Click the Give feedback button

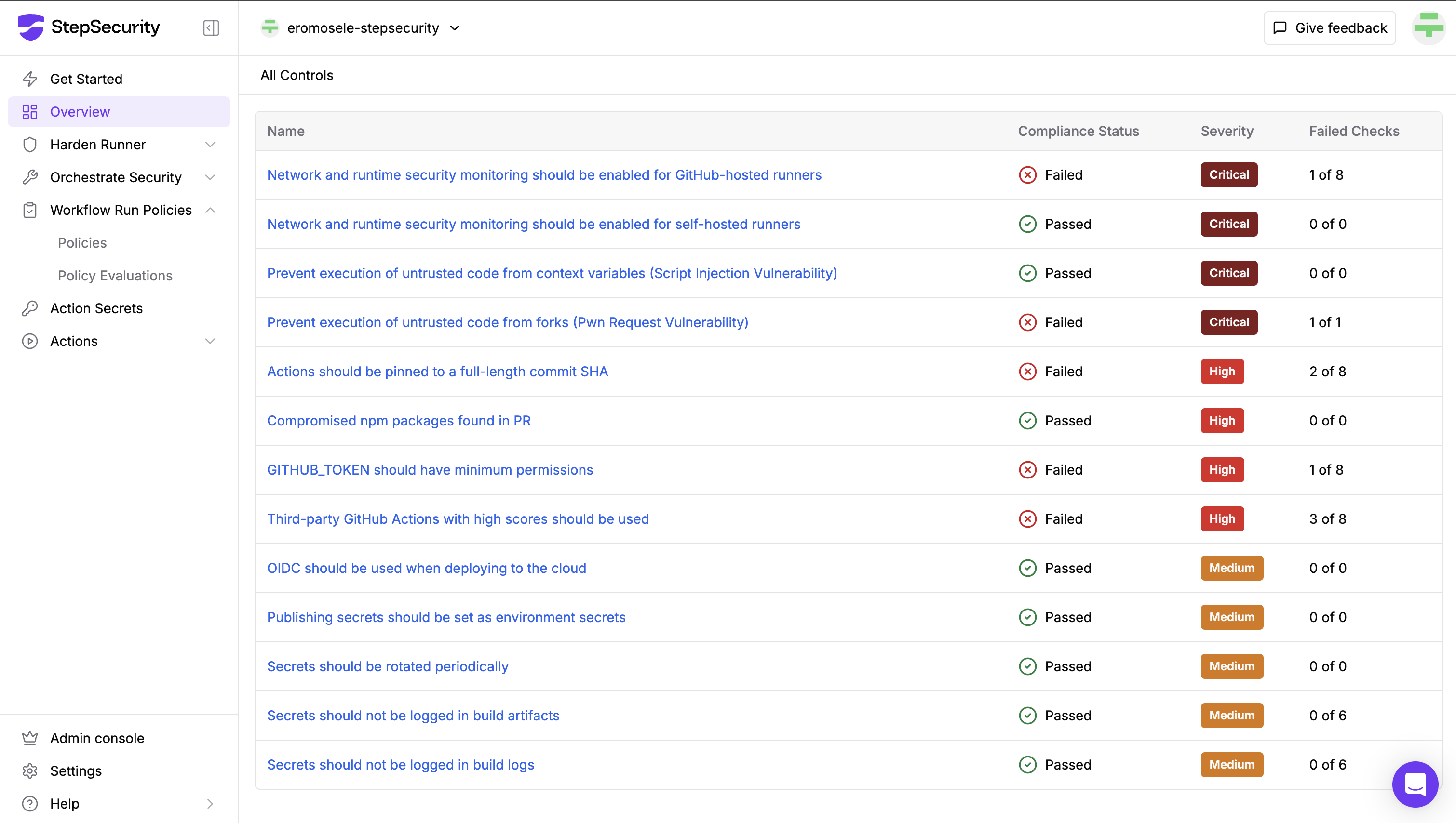click(x=1329, y=27)
